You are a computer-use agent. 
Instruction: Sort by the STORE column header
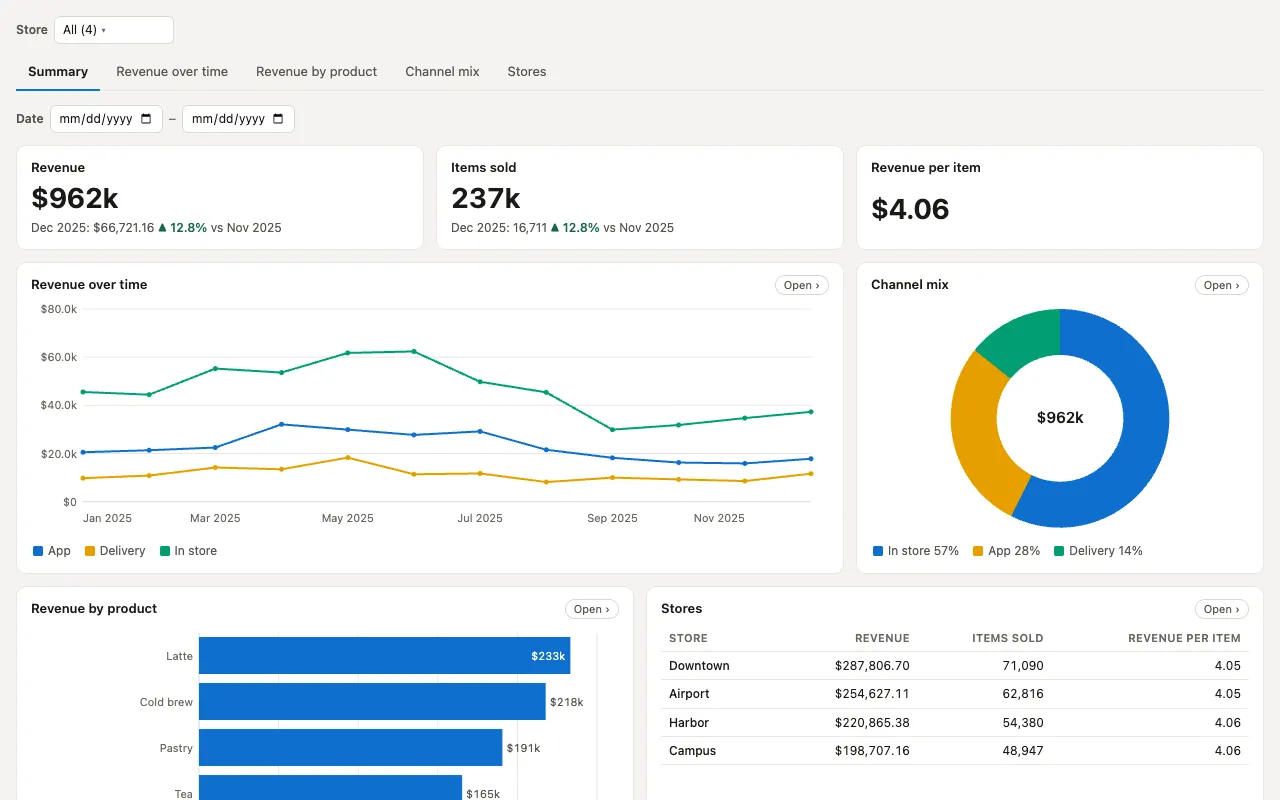[x=688, y=638]
